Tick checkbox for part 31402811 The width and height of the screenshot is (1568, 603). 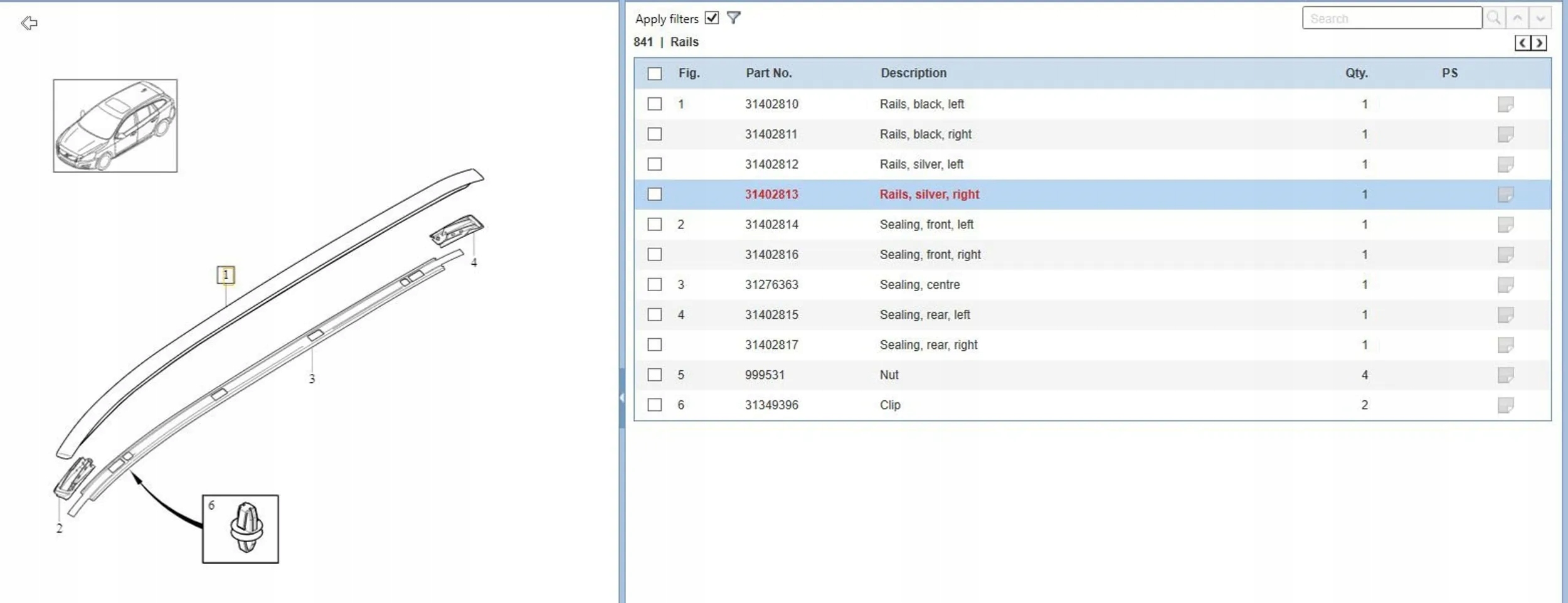(654, 134)
